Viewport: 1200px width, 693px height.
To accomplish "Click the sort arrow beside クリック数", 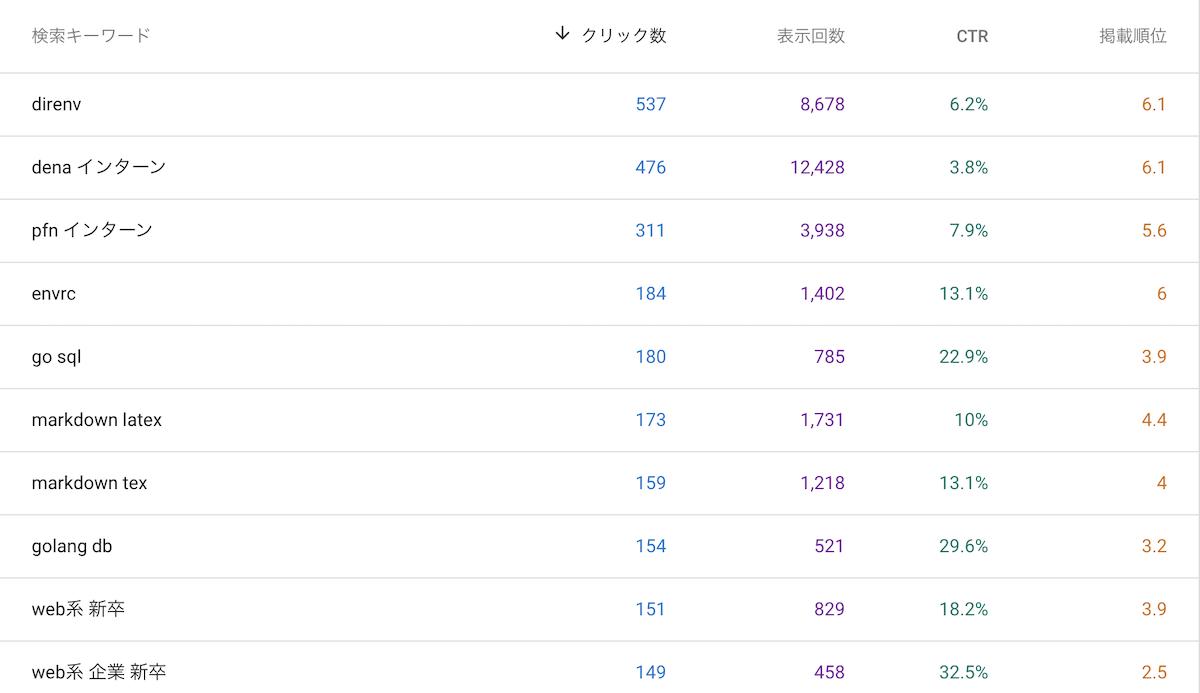I will 562,35.
